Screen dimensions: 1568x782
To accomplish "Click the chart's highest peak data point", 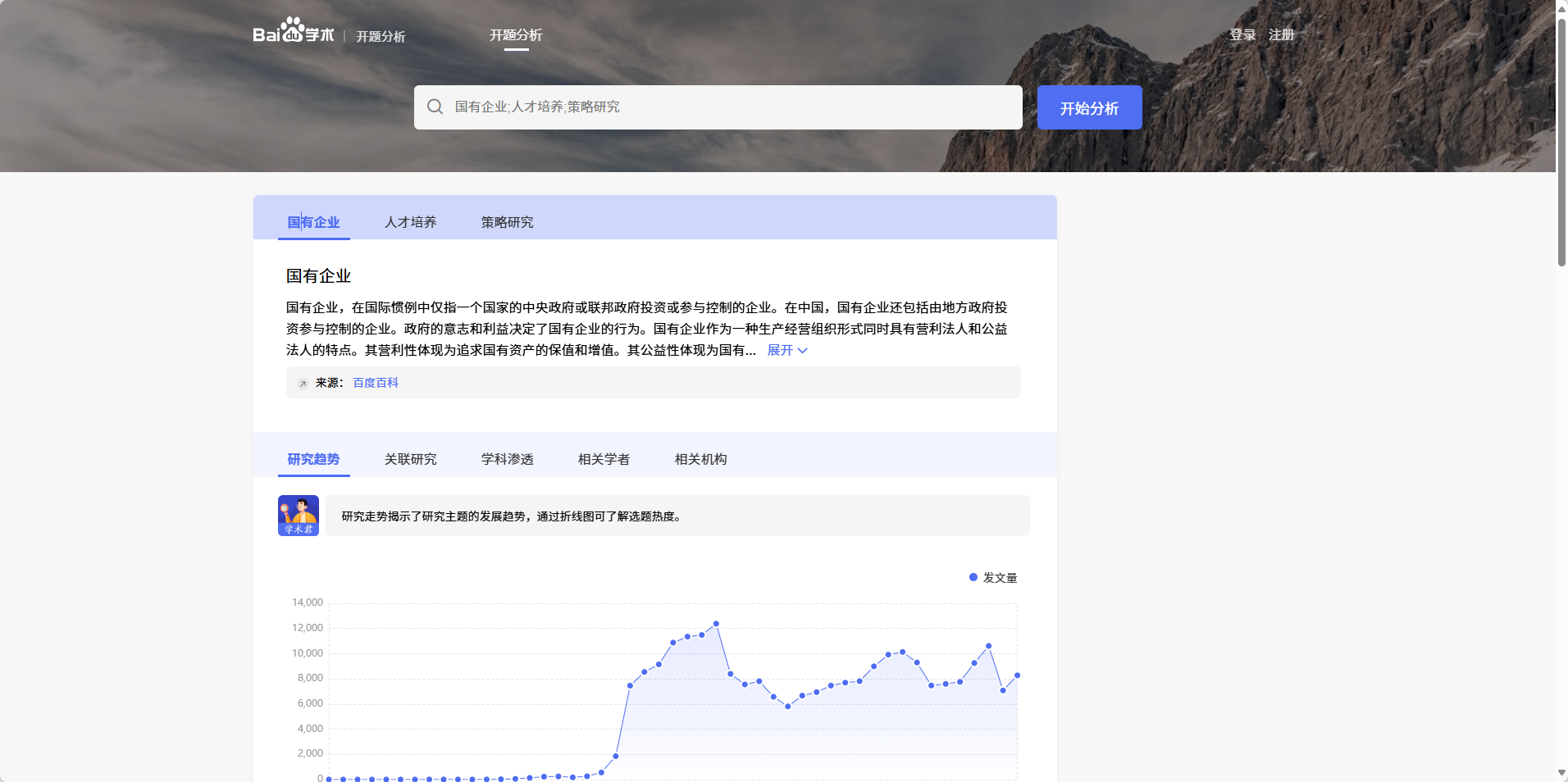I will pos(716,624).
